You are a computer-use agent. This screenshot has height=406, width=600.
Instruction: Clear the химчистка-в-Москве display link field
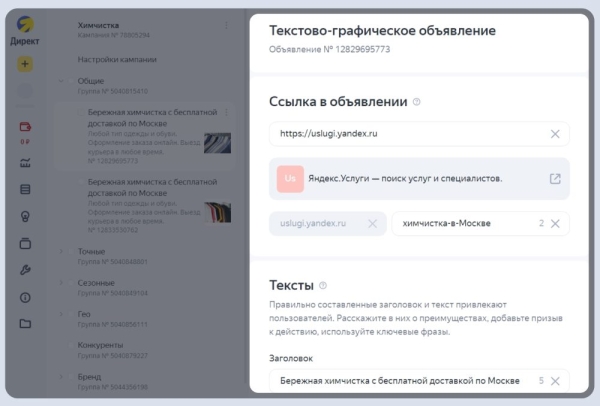tap(555, 223)
